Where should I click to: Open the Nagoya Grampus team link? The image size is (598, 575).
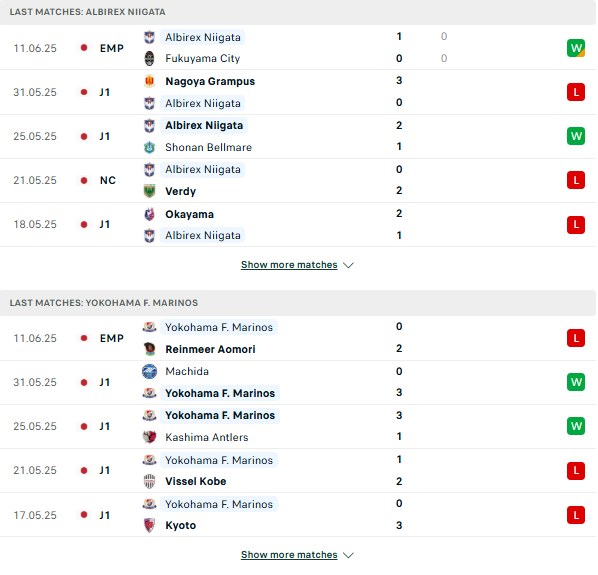210,81
